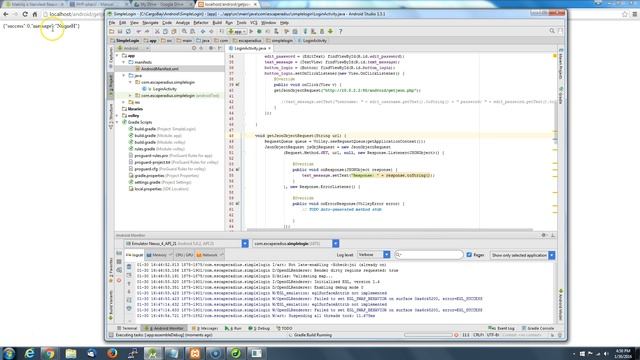
Task: Click the Run app play icon
Action: 251,31
